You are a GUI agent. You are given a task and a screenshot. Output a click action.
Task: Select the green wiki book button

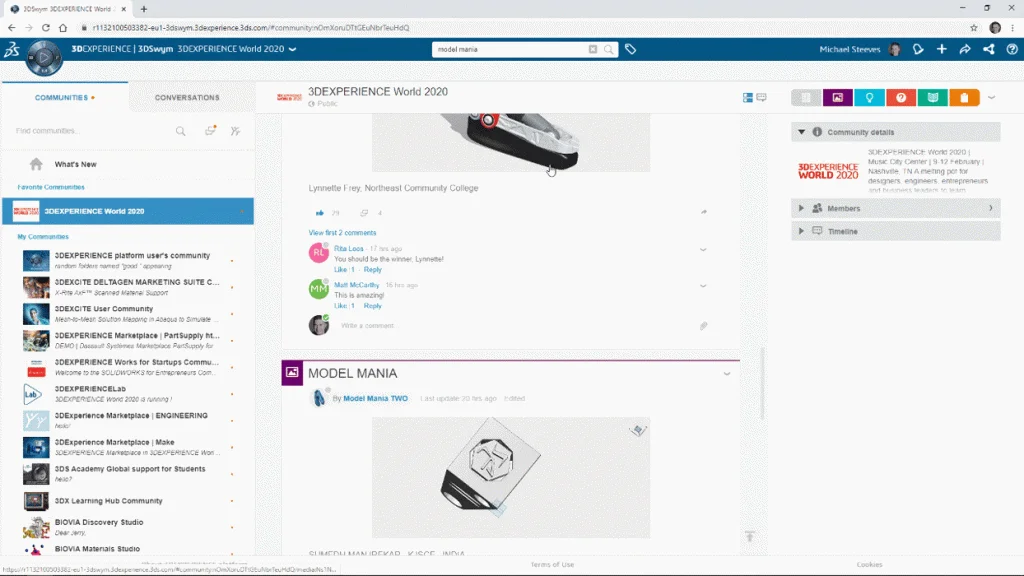pos(933,97)
